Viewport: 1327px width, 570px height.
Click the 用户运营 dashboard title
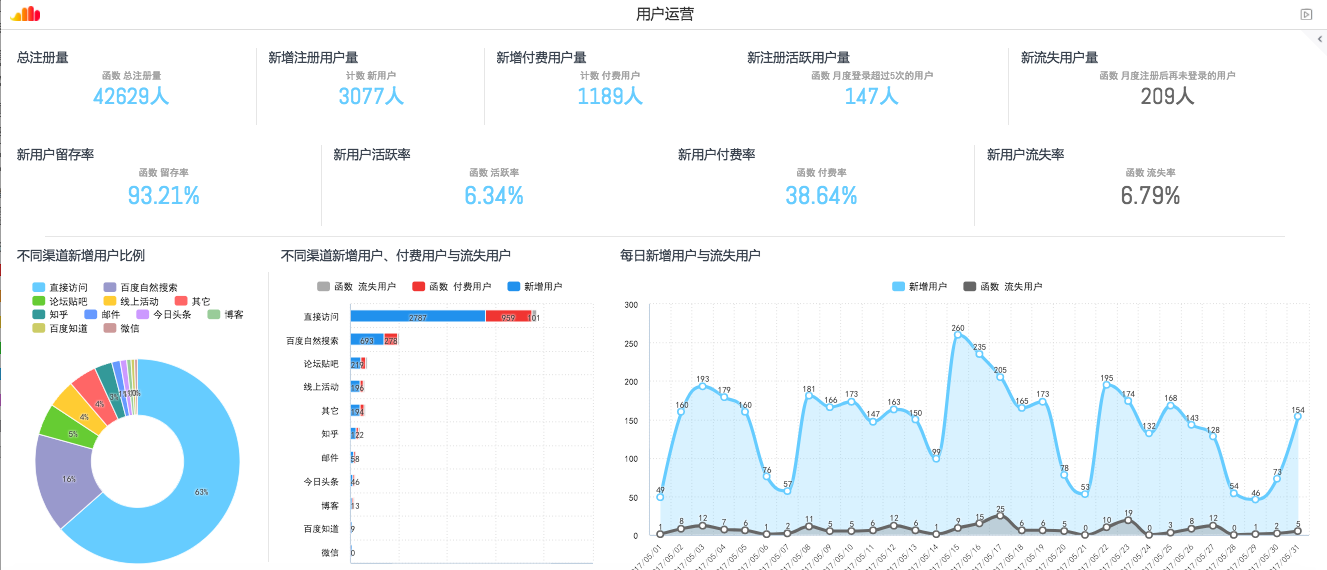coord(665,14)
